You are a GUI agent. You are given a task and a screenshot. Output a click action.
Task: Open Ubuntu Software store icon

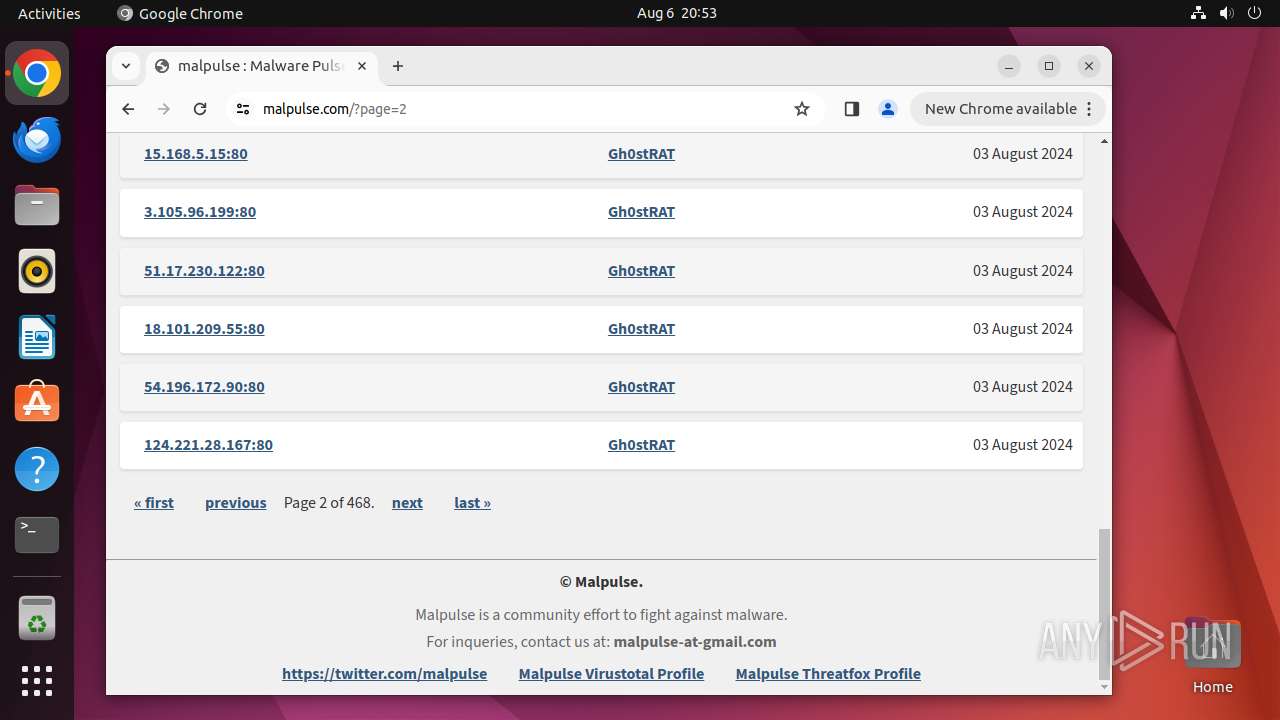point(37,403)
